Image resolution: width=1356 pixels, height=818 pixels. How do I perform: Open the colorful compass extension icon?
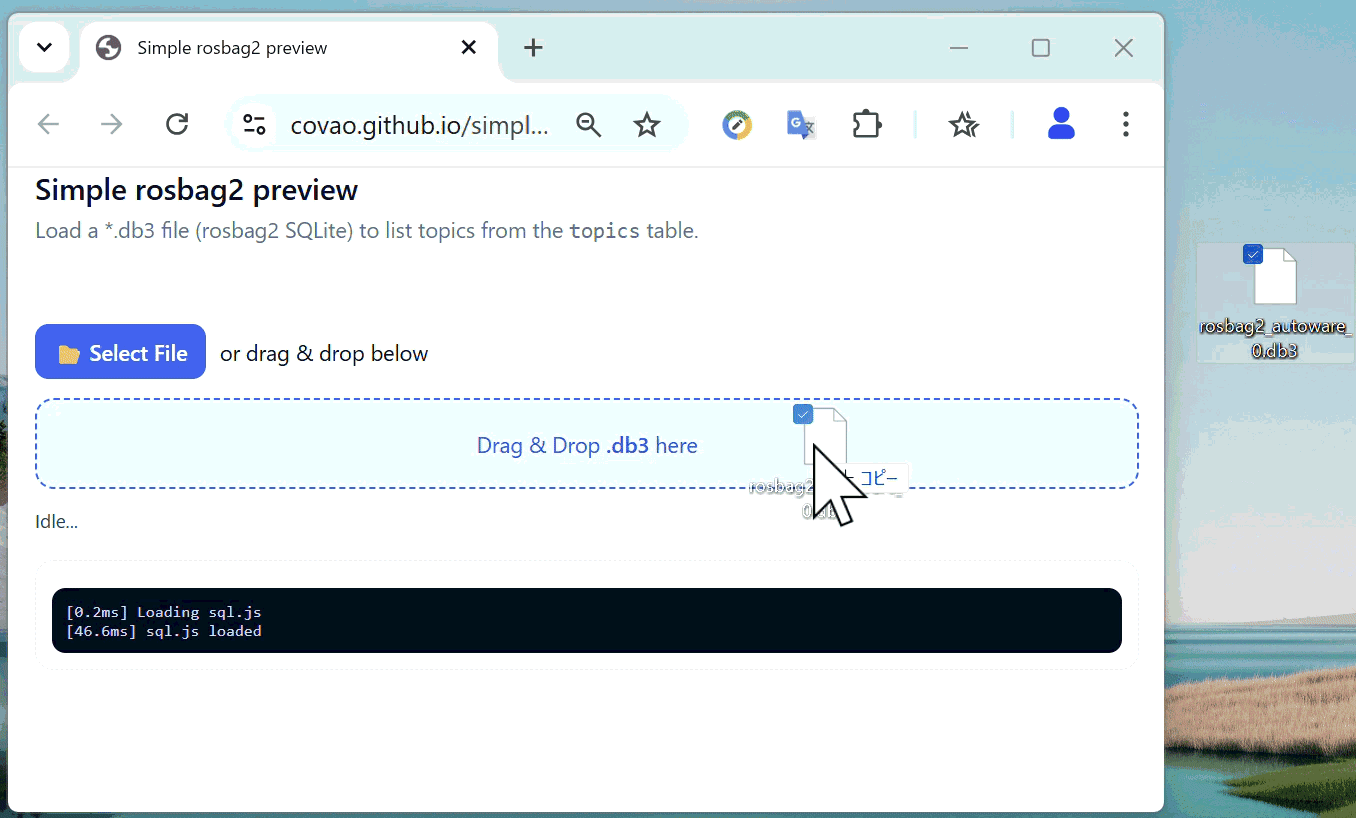(737, 124)
